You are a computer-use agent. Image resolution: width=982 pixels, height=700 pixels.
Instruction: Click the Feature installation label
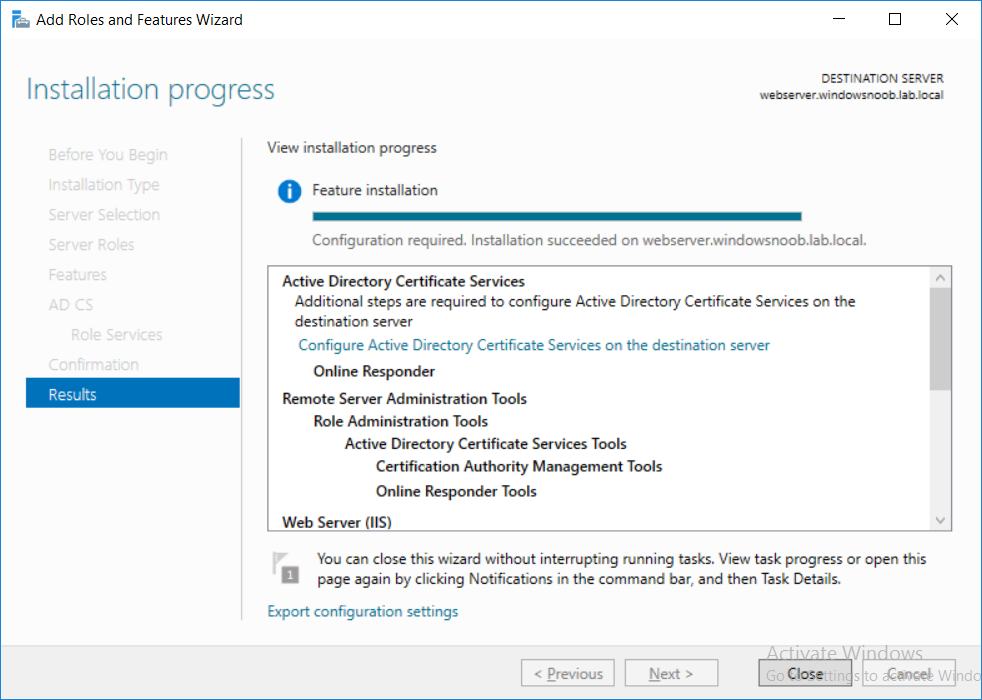pos(375,190)
